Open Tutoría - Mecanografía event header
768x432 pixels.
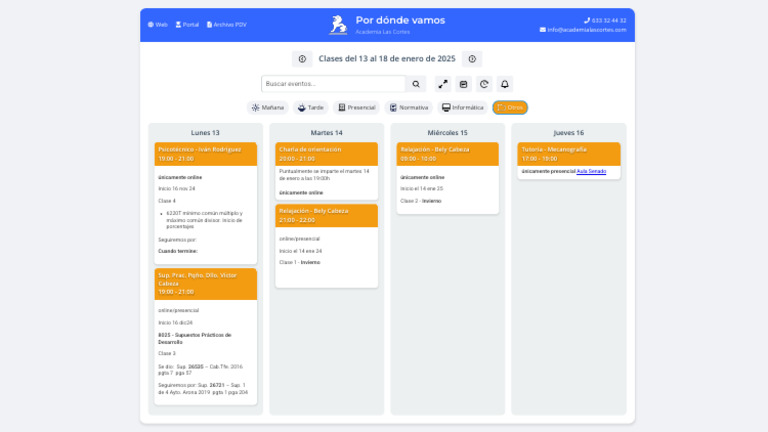coord(569,154)
